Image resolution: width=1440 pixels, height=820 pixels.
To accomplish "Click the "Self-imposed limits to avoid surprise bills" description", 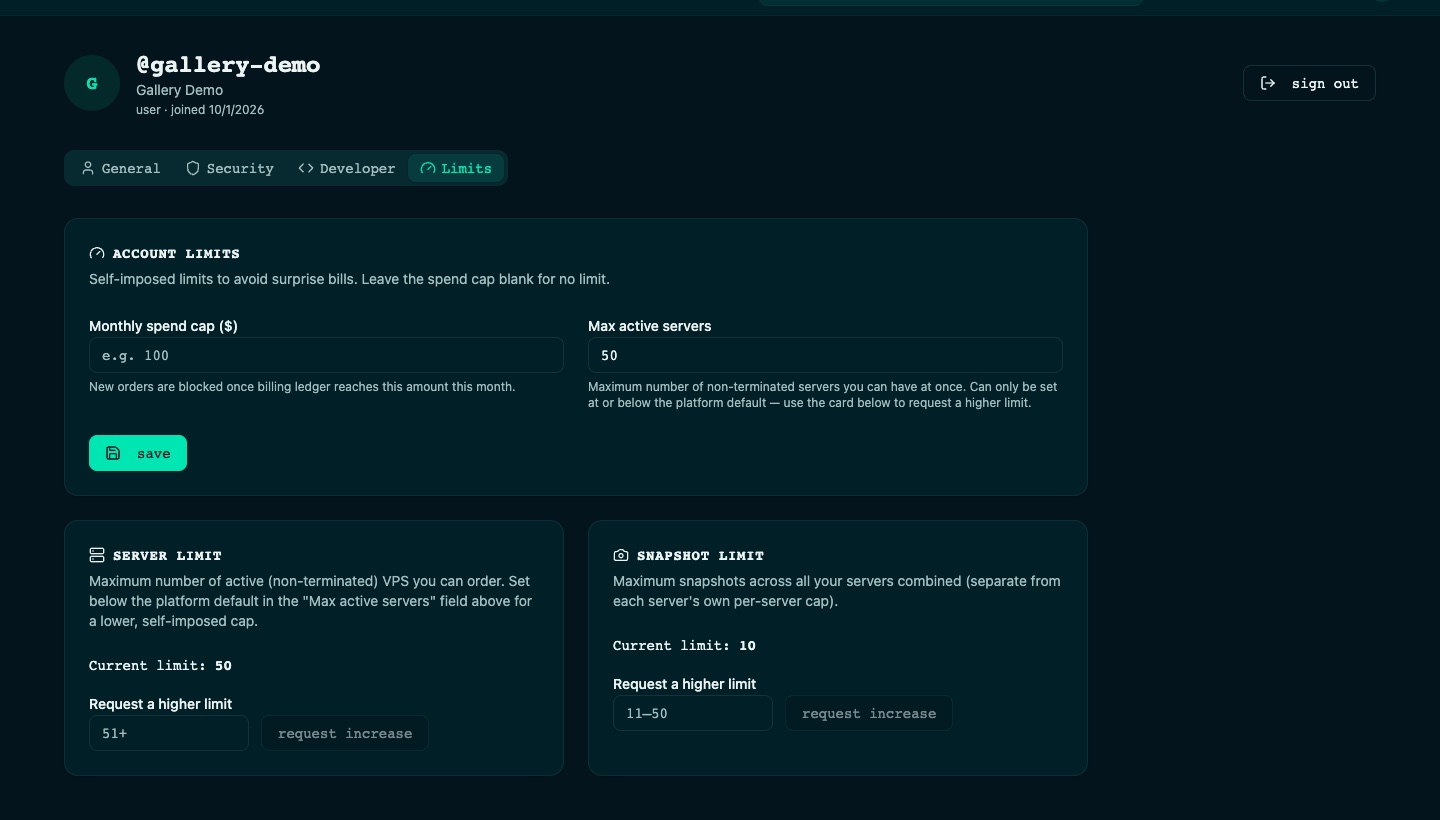I will 349,279.
